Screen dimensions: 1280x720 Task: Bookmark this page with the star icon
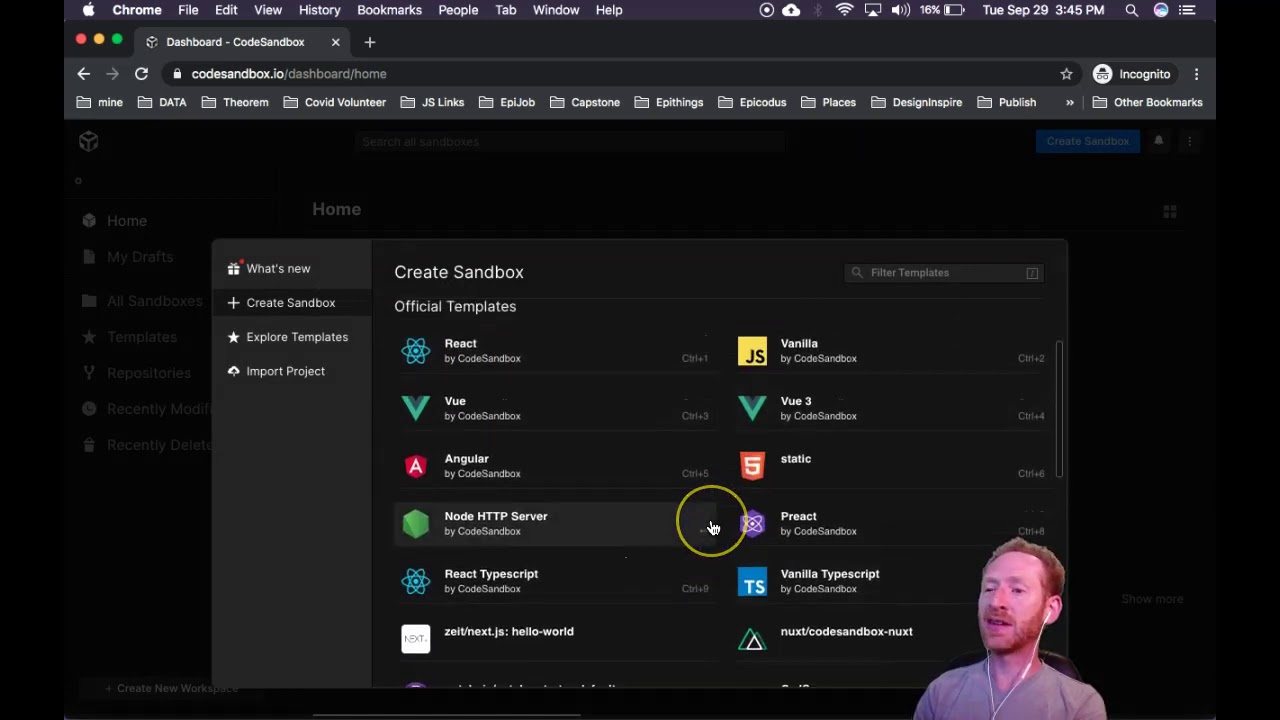coord(1066,74)
